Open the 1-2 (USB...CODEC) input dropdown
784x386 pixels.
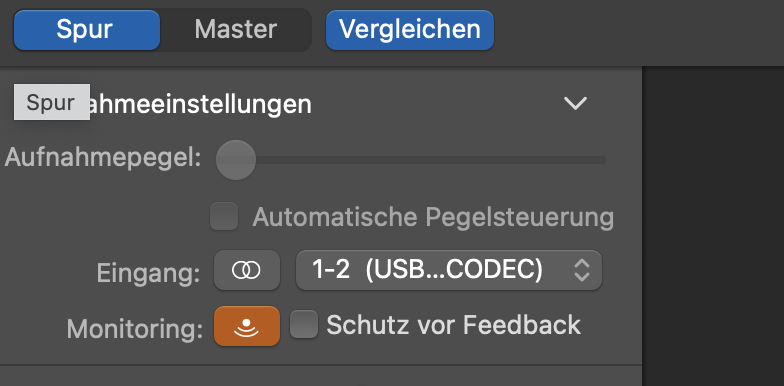(449, 270)
